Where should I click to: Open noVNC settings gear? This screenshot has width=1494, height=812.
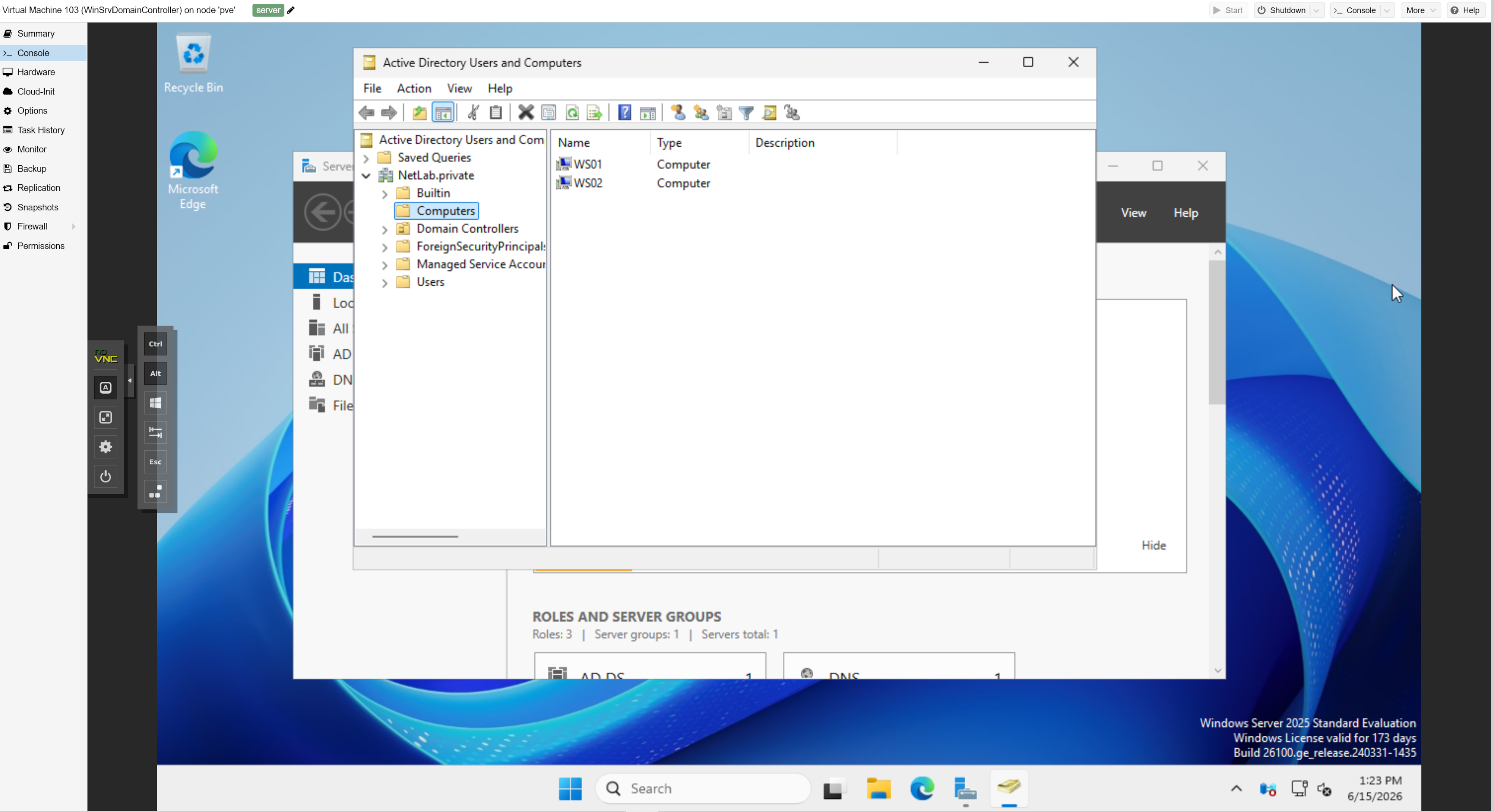click(105, 447)
